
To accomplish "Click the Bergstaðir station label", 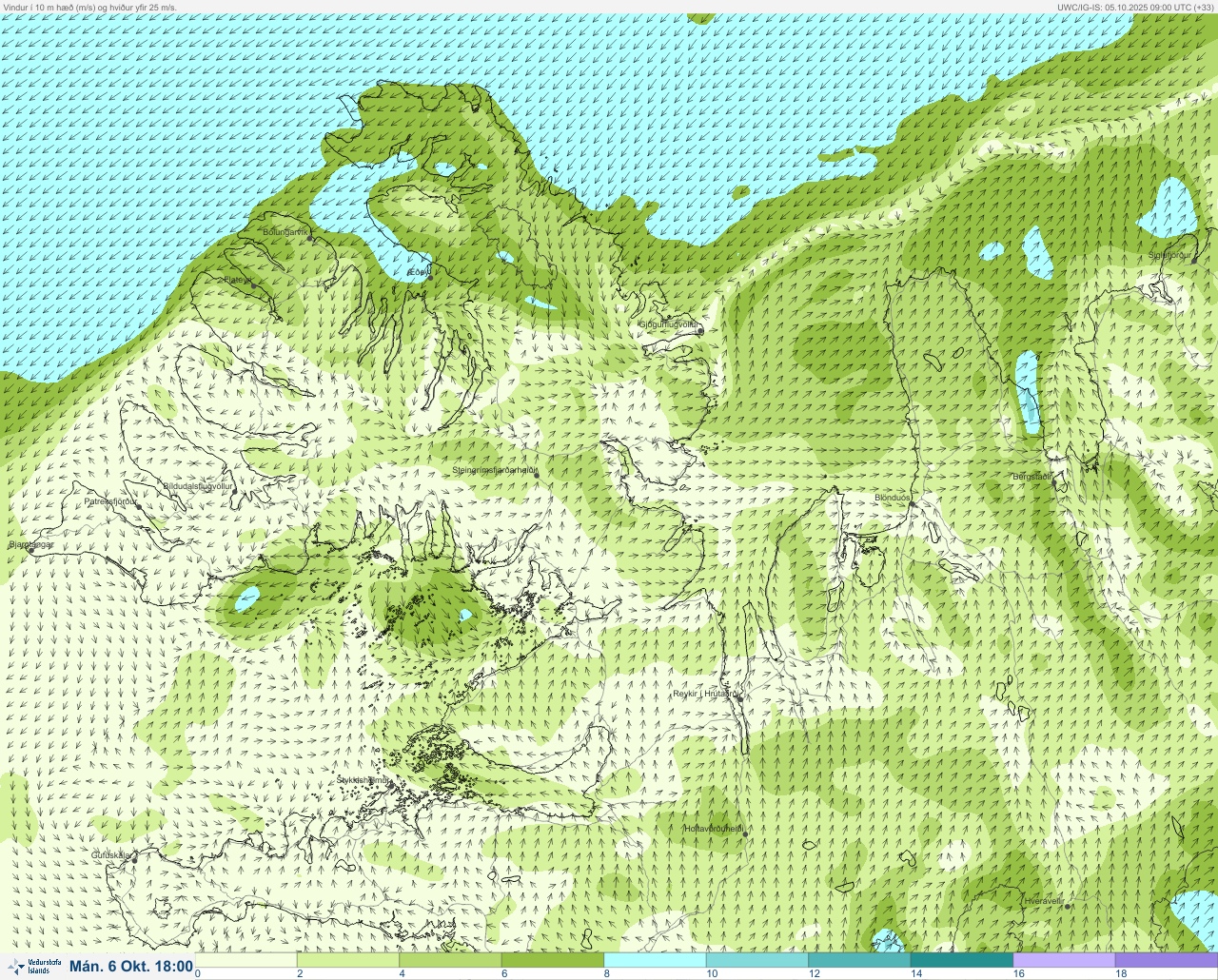I will pos(1032,476).
